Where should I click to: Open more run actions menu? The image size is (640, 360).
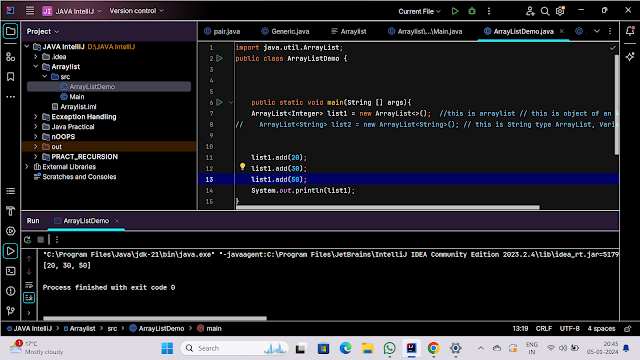click(x=489, y=11)
